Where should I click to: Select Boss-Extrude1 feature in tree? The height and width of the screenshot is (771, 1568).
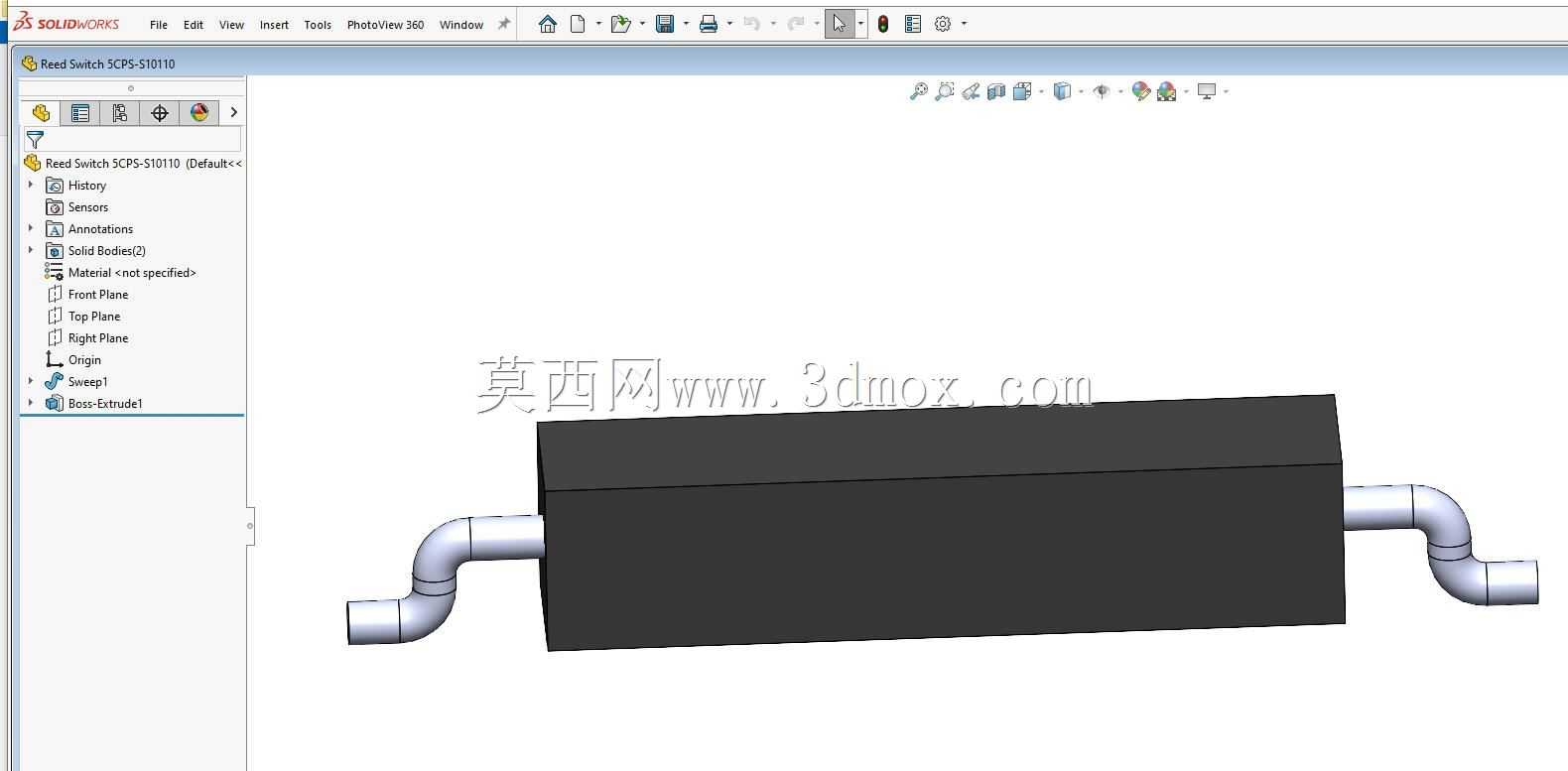(105, 404)
